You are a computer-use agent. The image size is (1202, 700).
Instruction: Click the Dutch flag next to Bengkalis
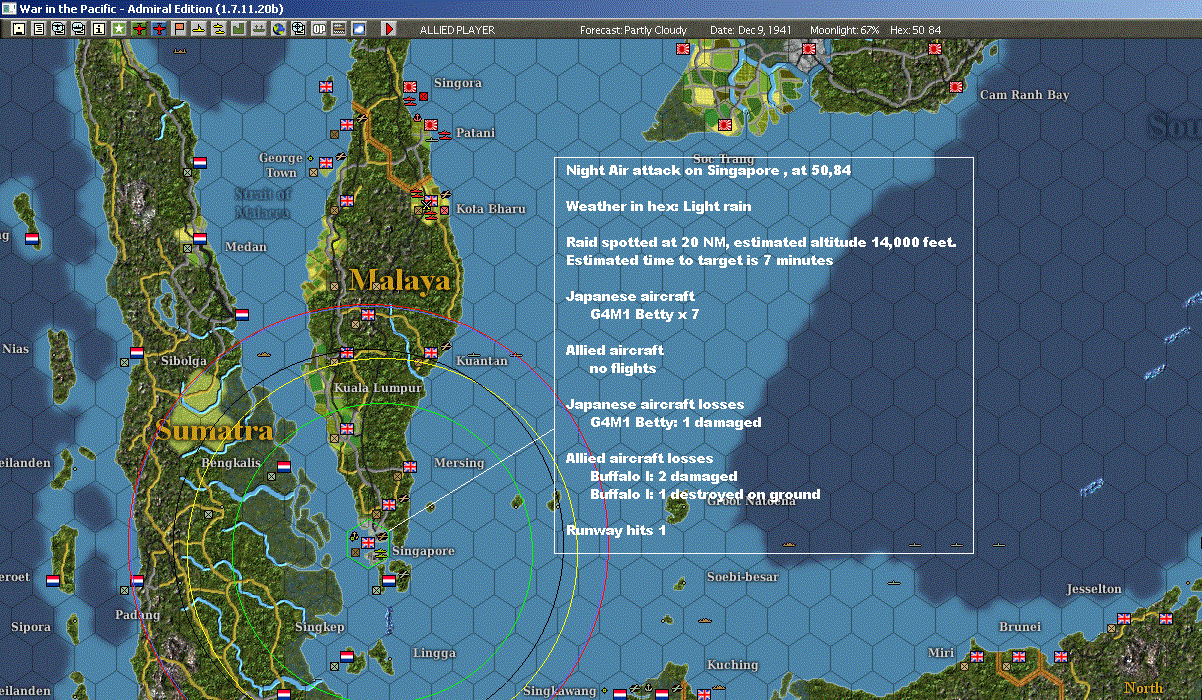(x=284, y=466)
